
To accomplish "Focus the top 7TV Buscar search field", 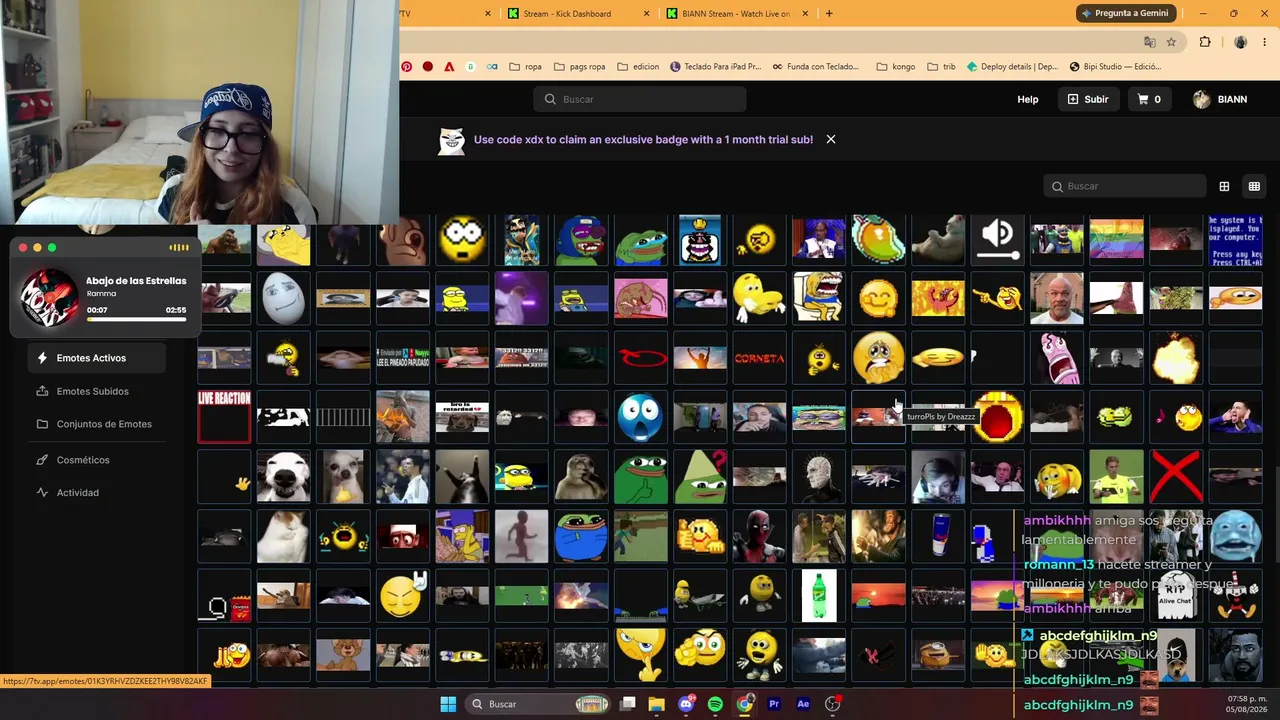I will click(640, 99).
